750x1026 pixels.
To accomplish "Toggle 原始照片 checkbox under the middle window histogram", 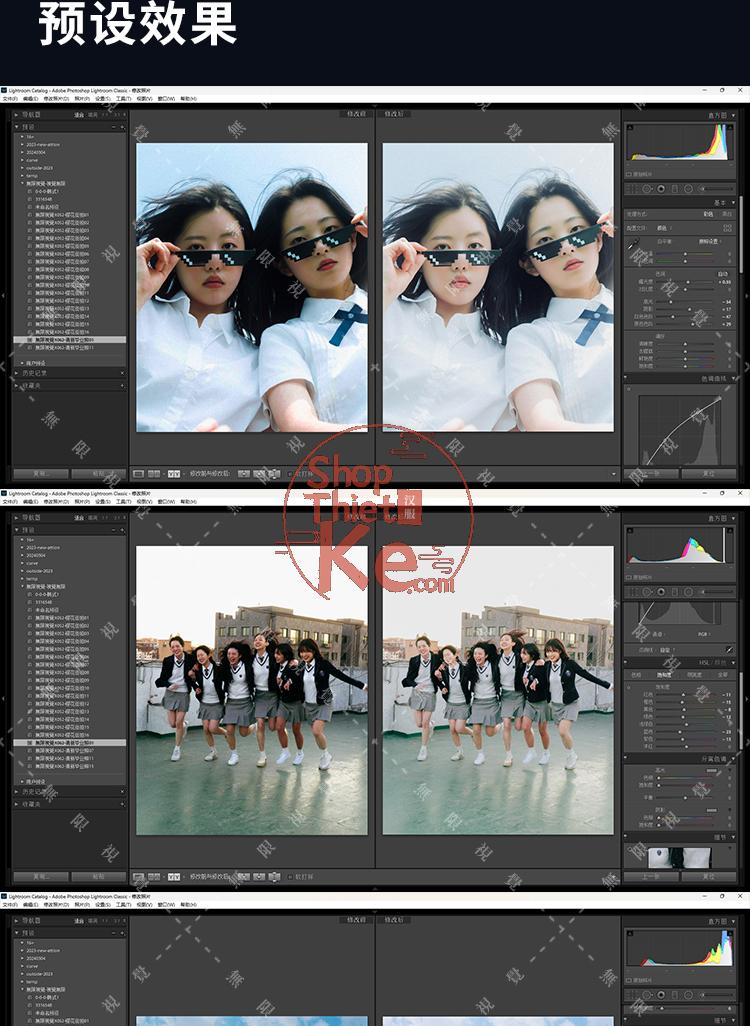I will coord(630,579).
